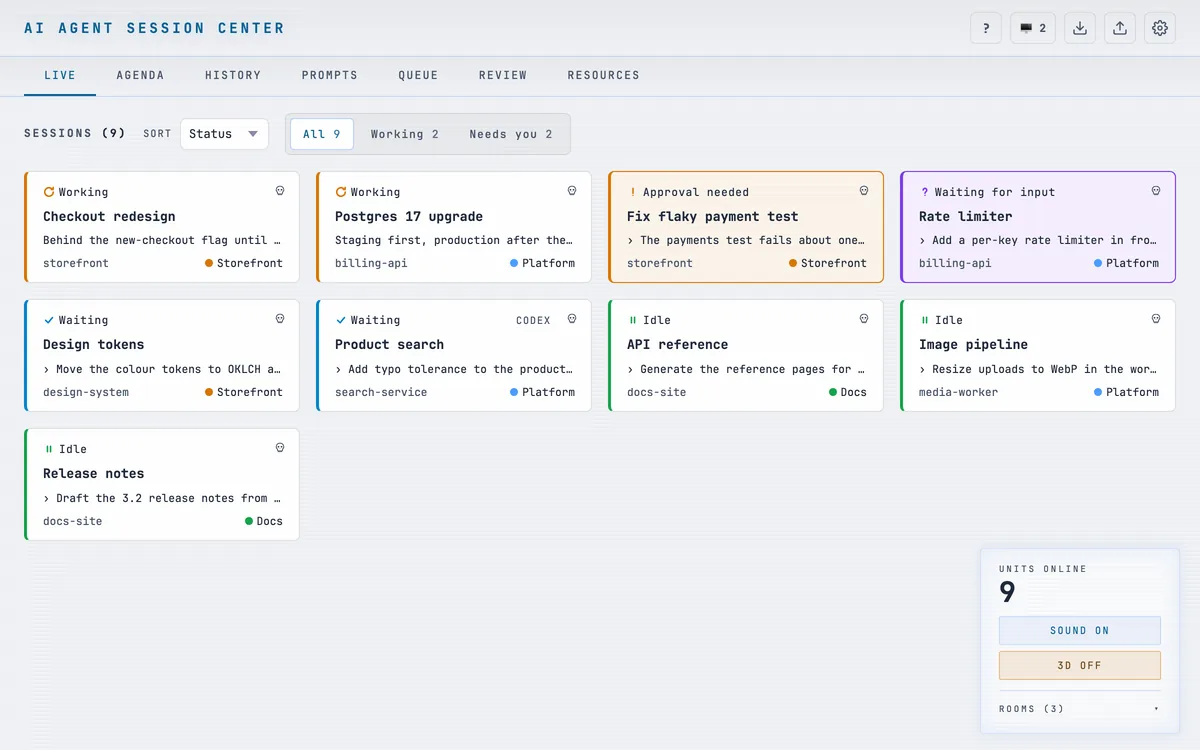Open the PROMPTS tab
The image size is (1200, 750).
point(330,75)
